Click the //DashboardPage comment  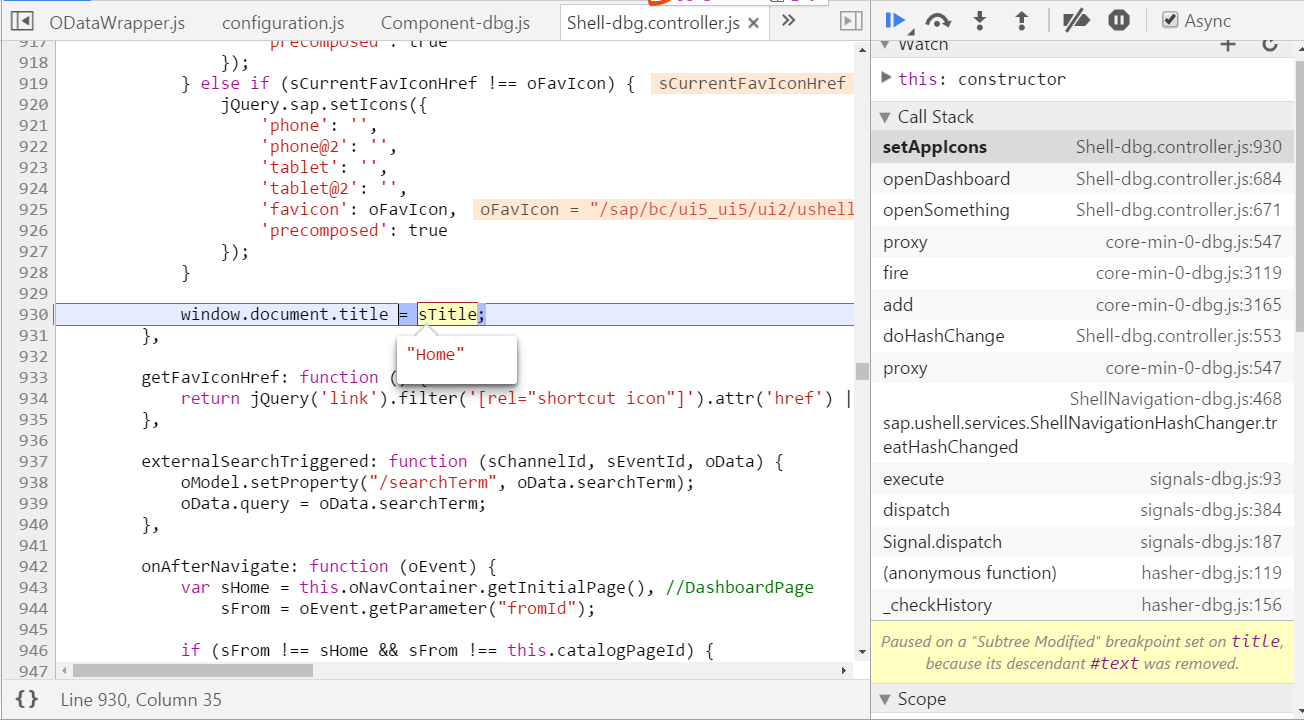[739, 587]
